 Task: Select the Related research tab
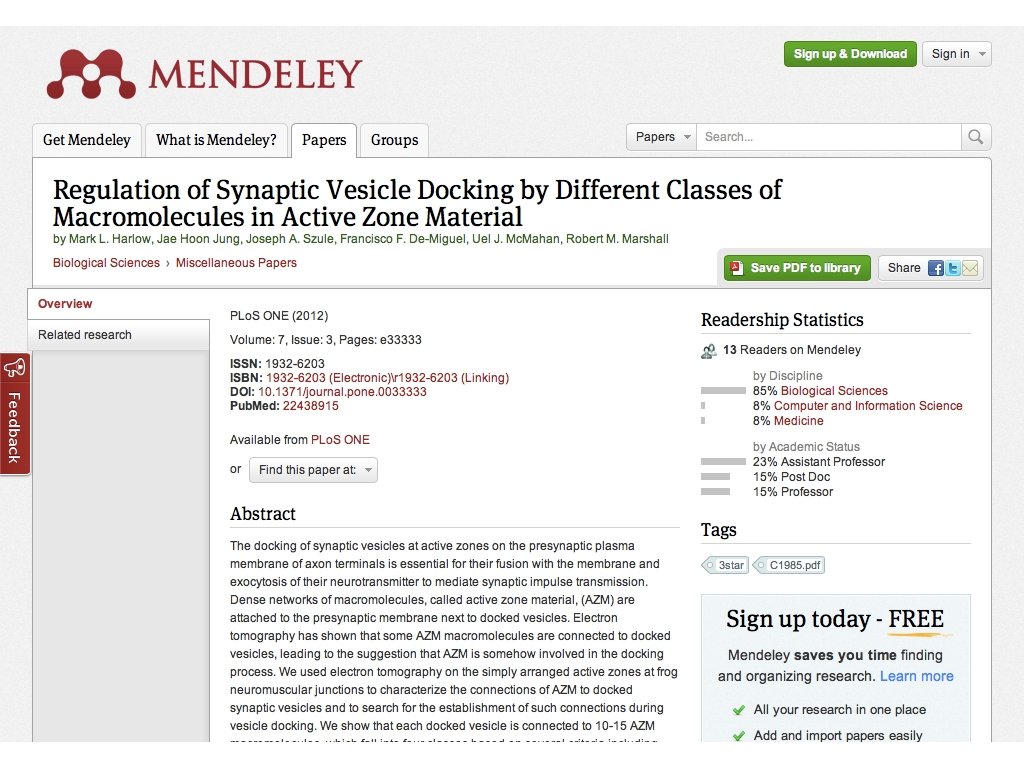tap(85, 335)
